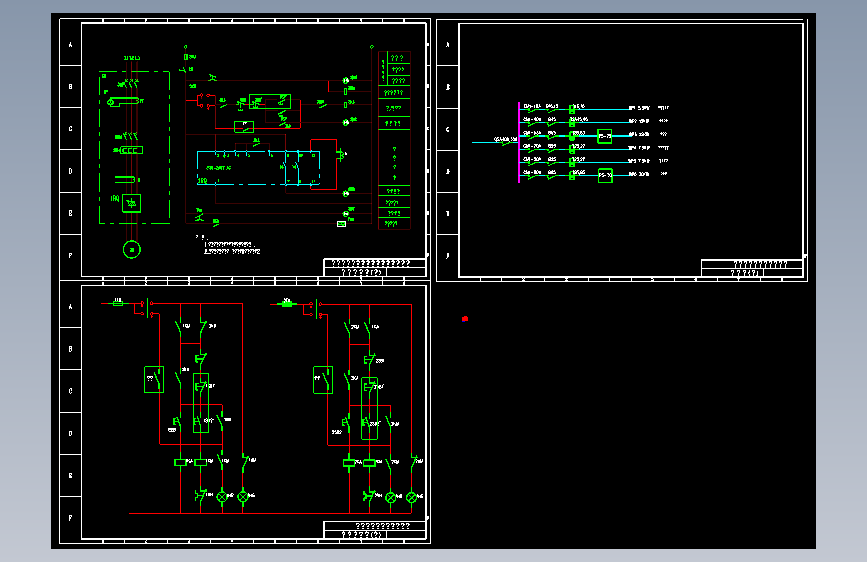
Task: Select the green motor circle below dashed enclosure
Action: [132, 249]
